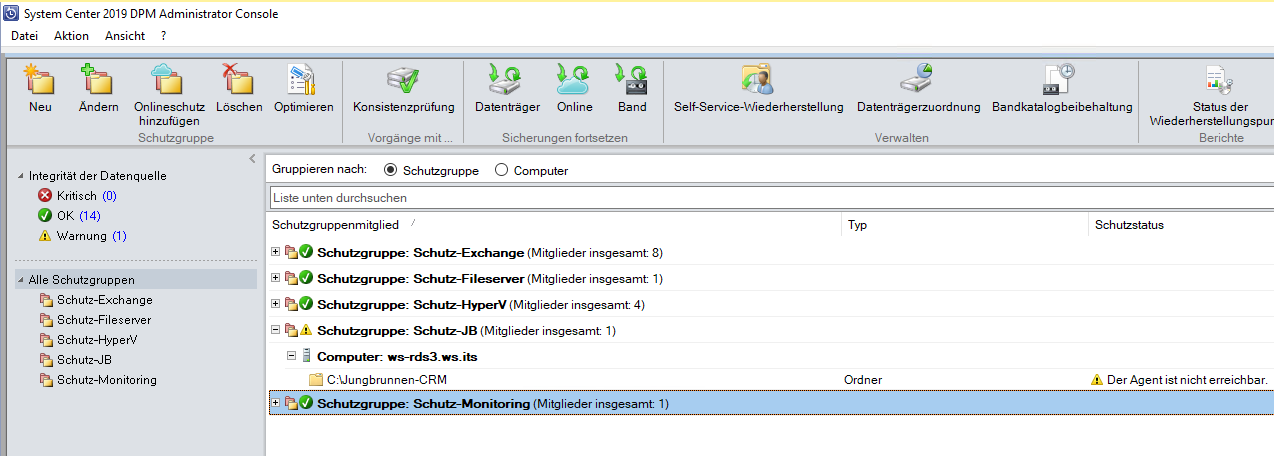Click the OK green check icon
Screen dimensions: 1274x456
(45, 216)
